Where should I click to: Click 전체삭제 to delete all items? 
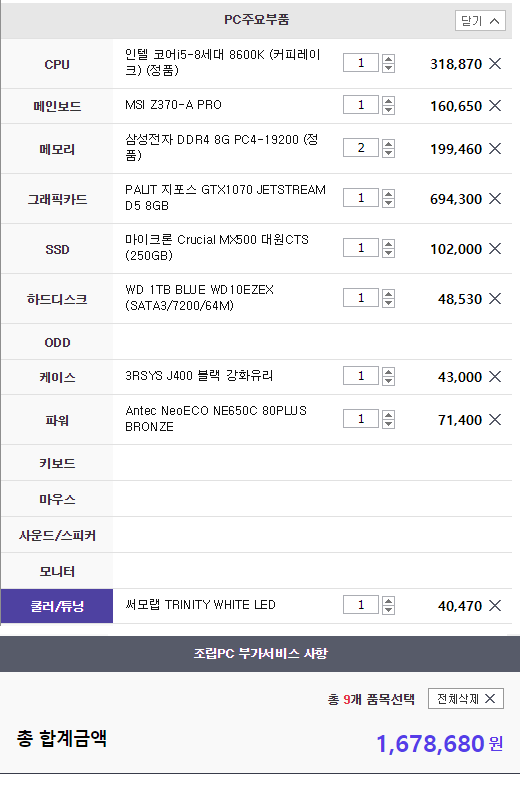[465, 699]
